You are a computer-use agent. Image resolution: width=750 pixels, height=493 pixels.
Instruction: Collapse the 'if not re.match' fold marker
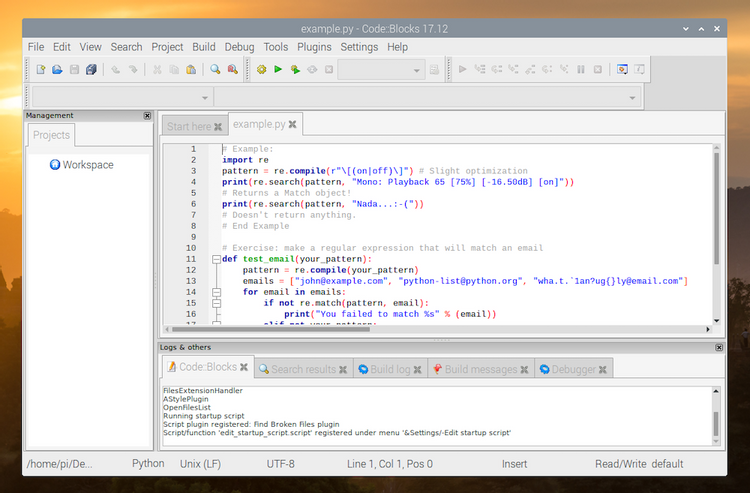coord(214,303)
